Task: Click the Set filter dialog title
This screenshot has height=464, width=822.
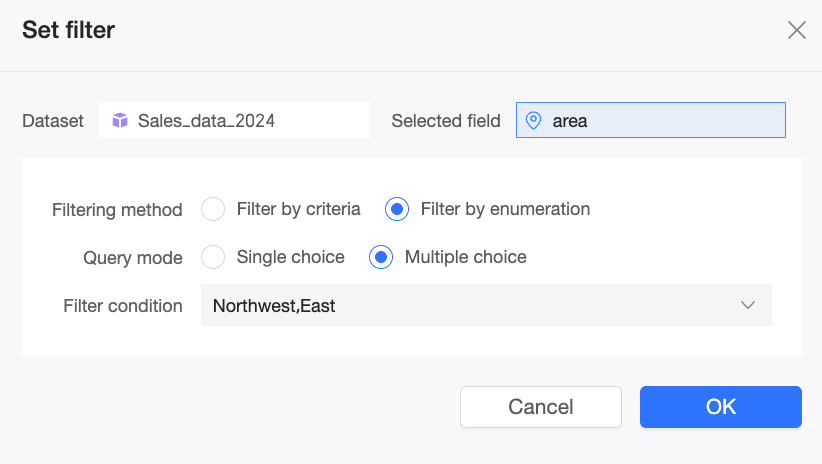Action: tap(69, 30)
